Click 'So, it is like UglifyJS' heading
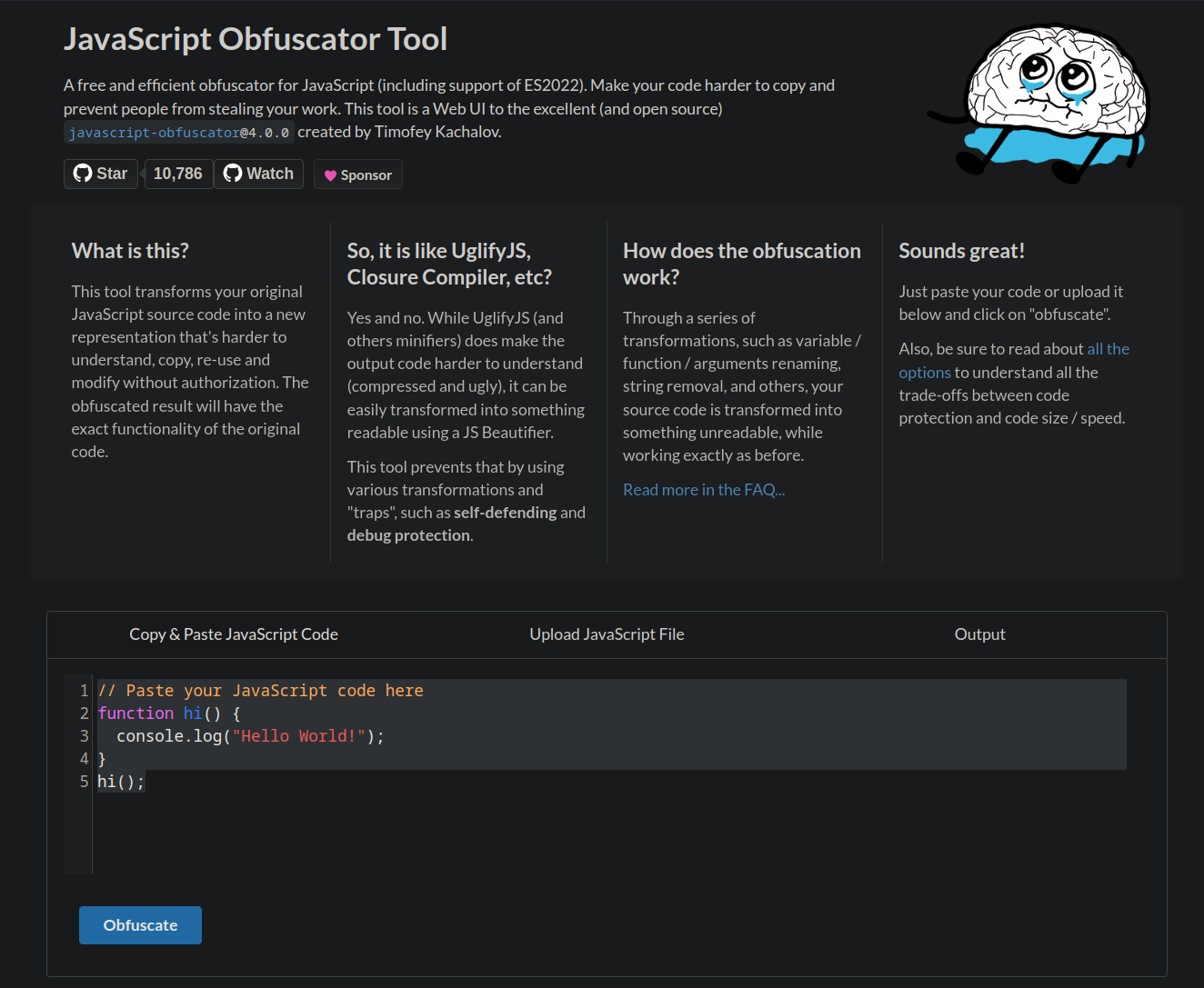 pyautogui.click(x=449, y=264)
